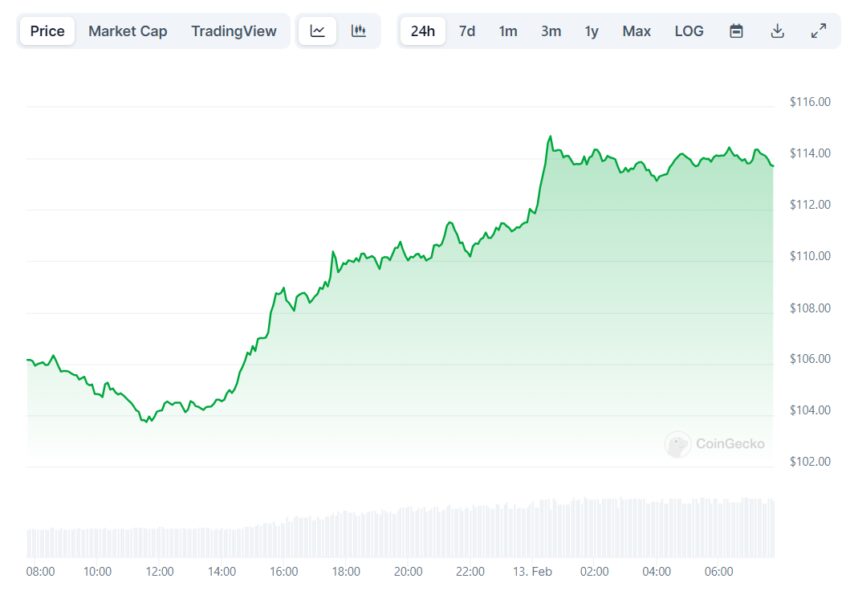The height and width of the screenshot is (595, 850).
Task: Click the CoinGecko watermark logo
Action: (x=715, y=444)
